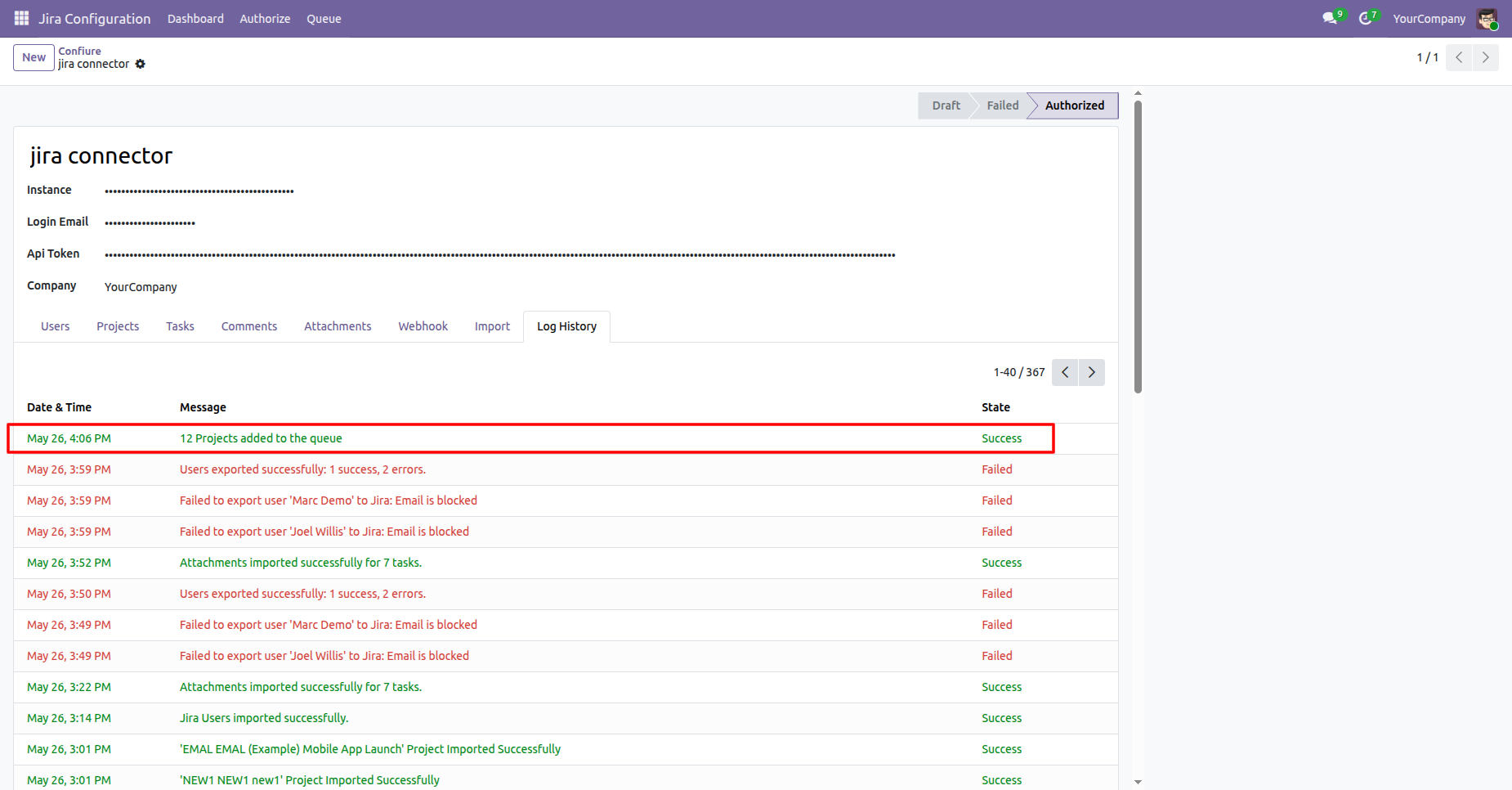This screenshot has width=1512, height=790.
Task: Go to next record arrow
Action: tap(1486, 57)
